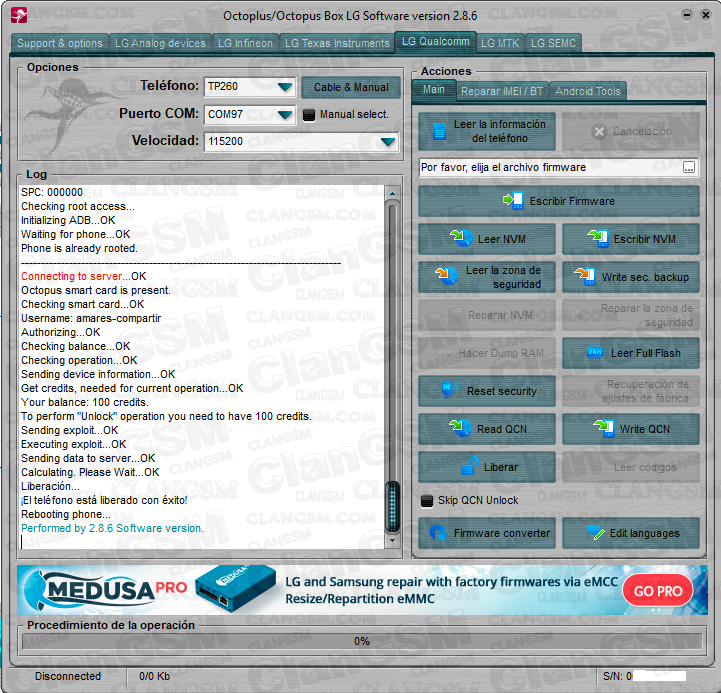Screen dimensions: 721x693
Task: Click the 'SPC: 000000' log line
Action: [52, 192]
